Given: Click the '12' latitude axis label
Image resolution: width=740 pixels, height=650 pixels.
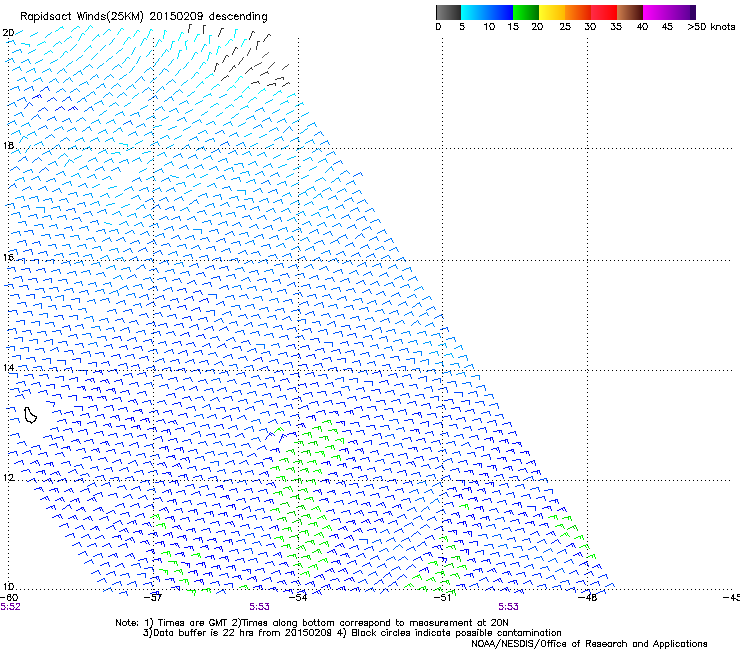Looking at the screenshot, I should point(8,477).
